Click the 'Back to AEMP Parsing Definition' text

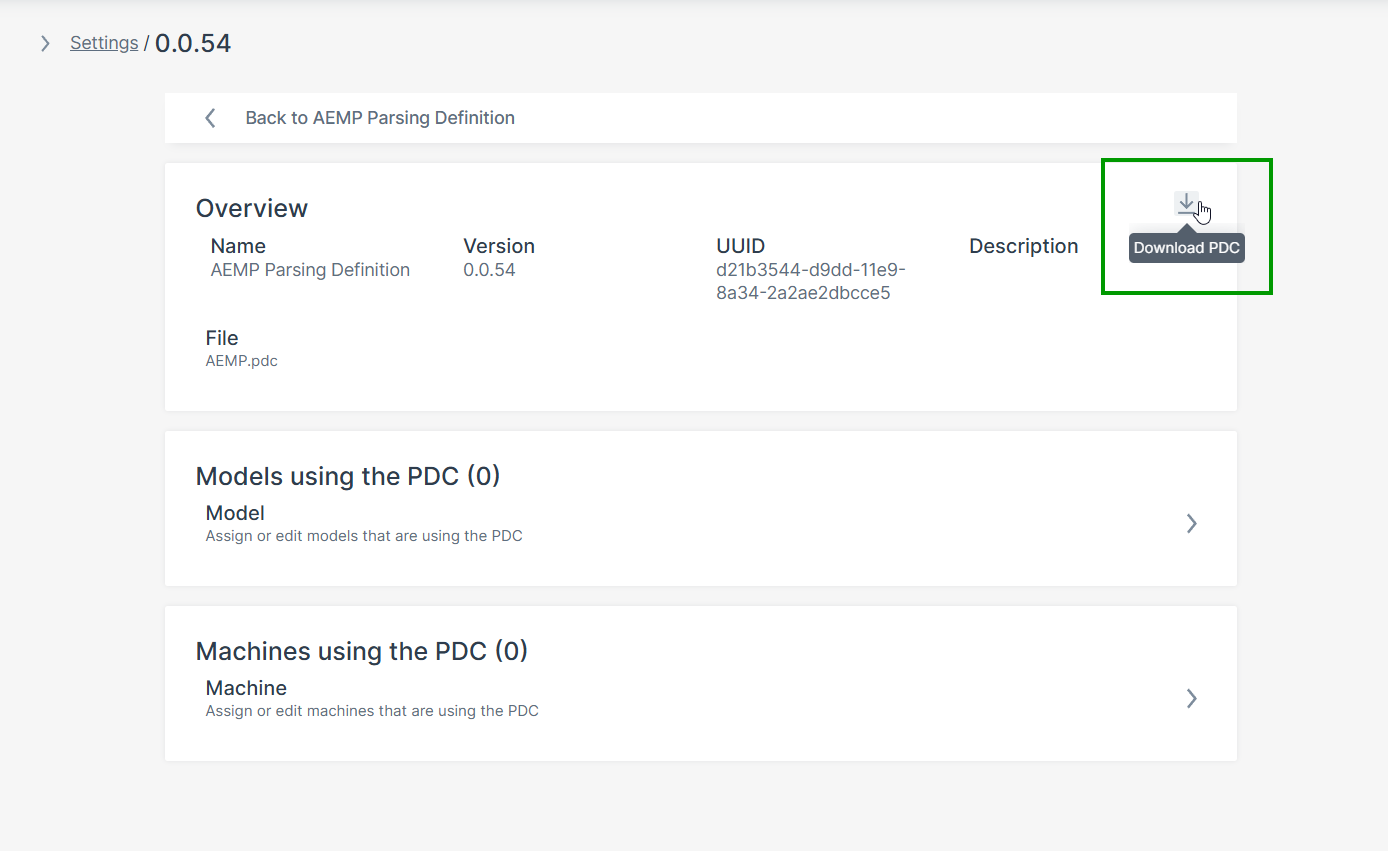380,118
